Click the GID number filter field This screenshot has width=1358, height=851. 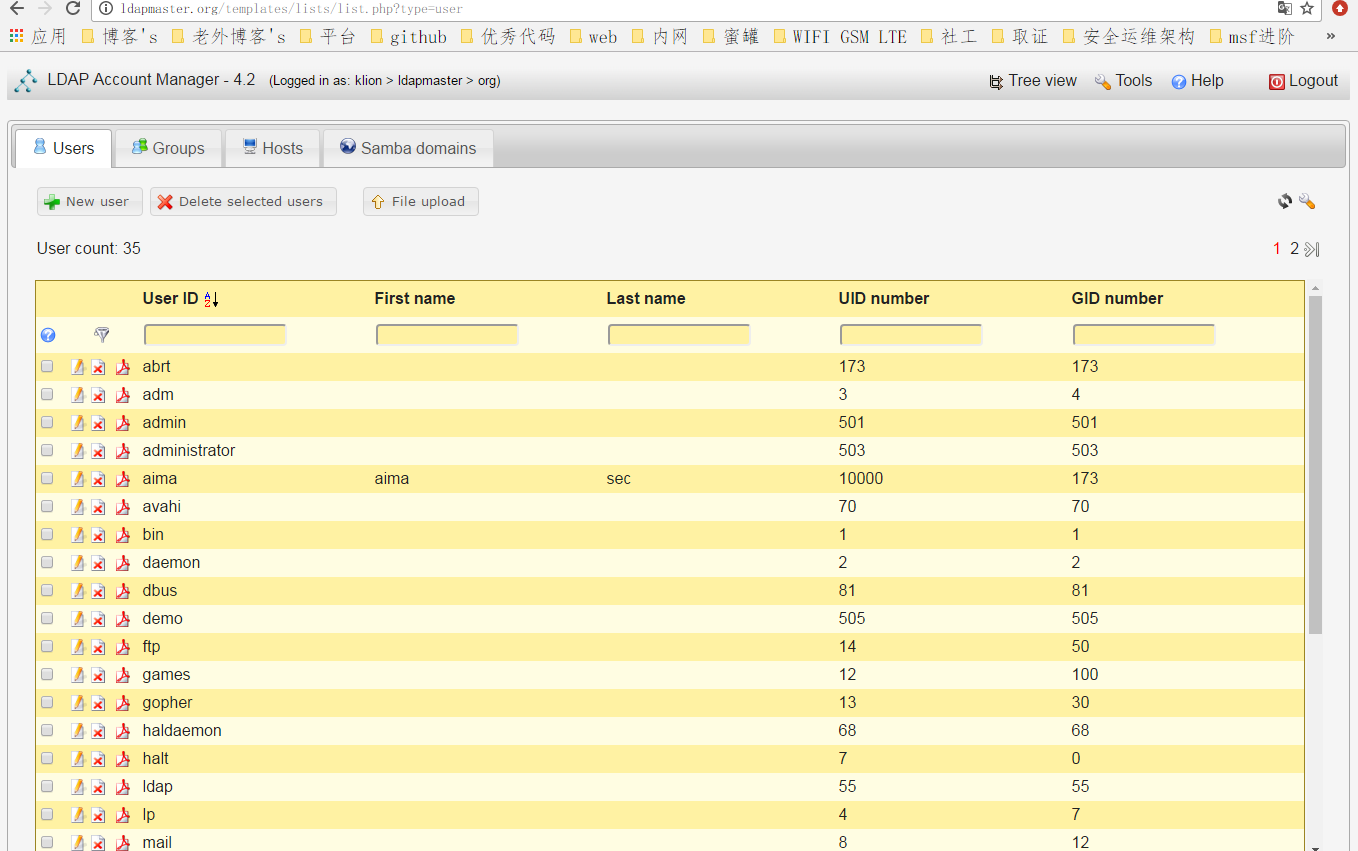(x=1144, y=335)
